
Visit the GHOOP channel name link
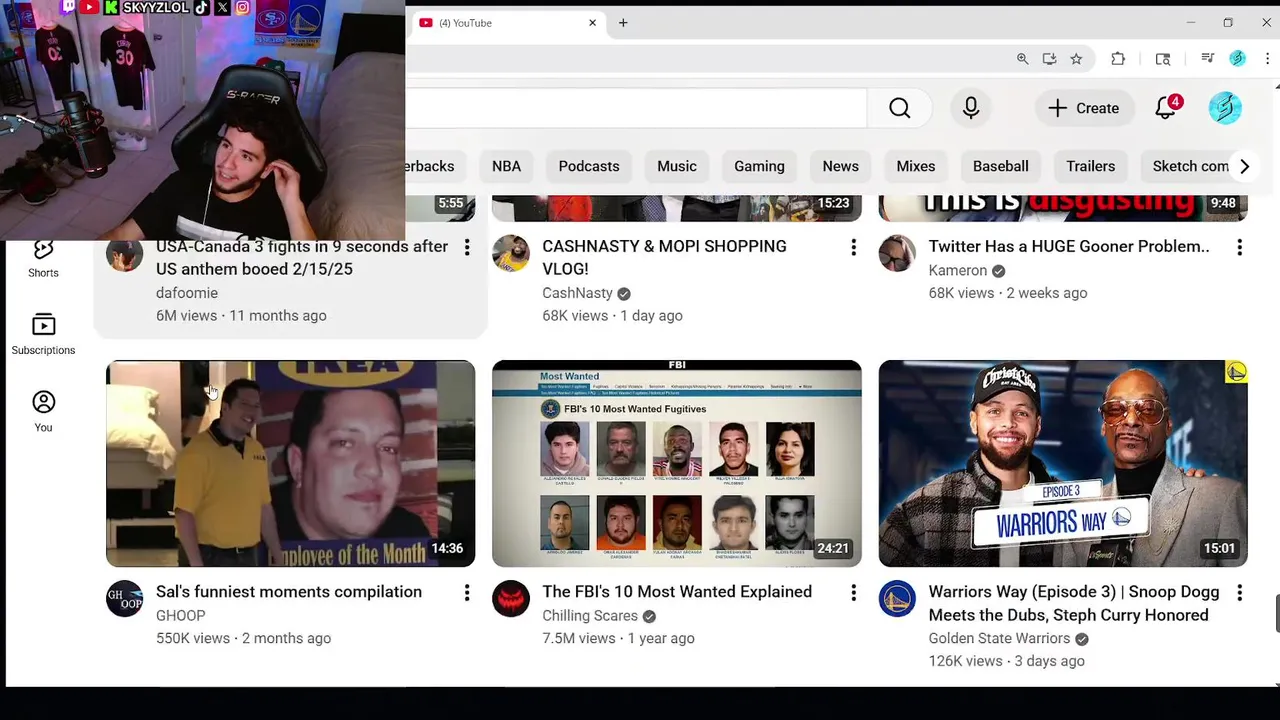pyautogui.click(x=181, y=616)
